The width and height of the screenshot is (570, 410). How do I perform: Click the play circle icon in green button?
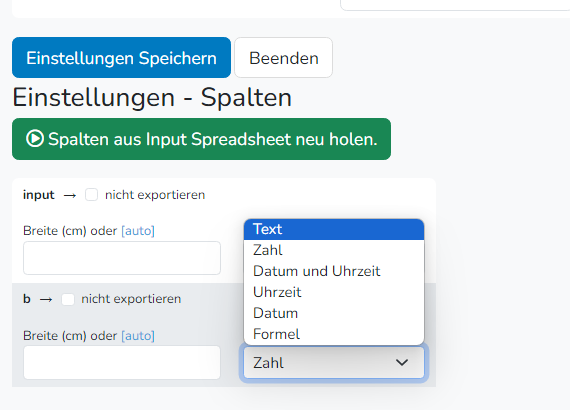click(35, 139)
